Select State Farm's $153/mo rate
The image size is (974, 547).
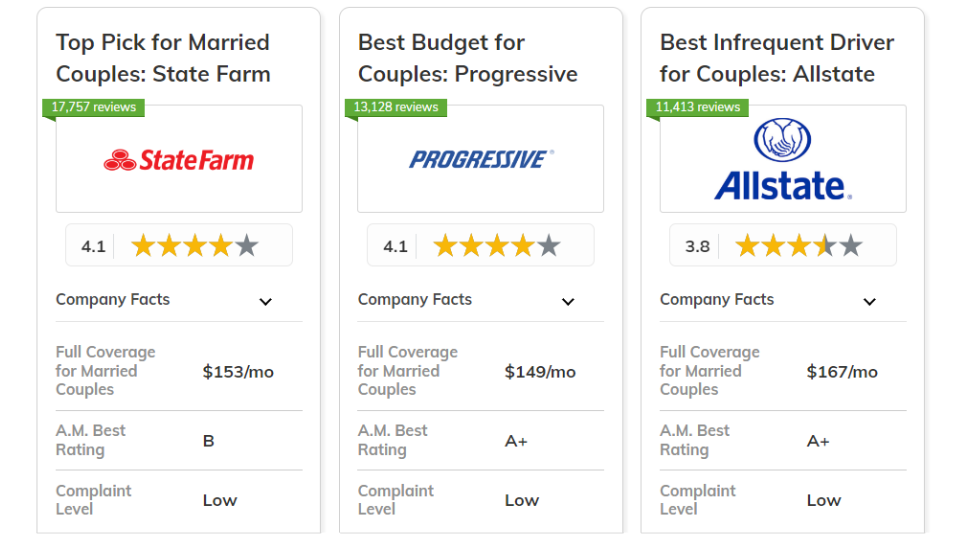point(238,372)
